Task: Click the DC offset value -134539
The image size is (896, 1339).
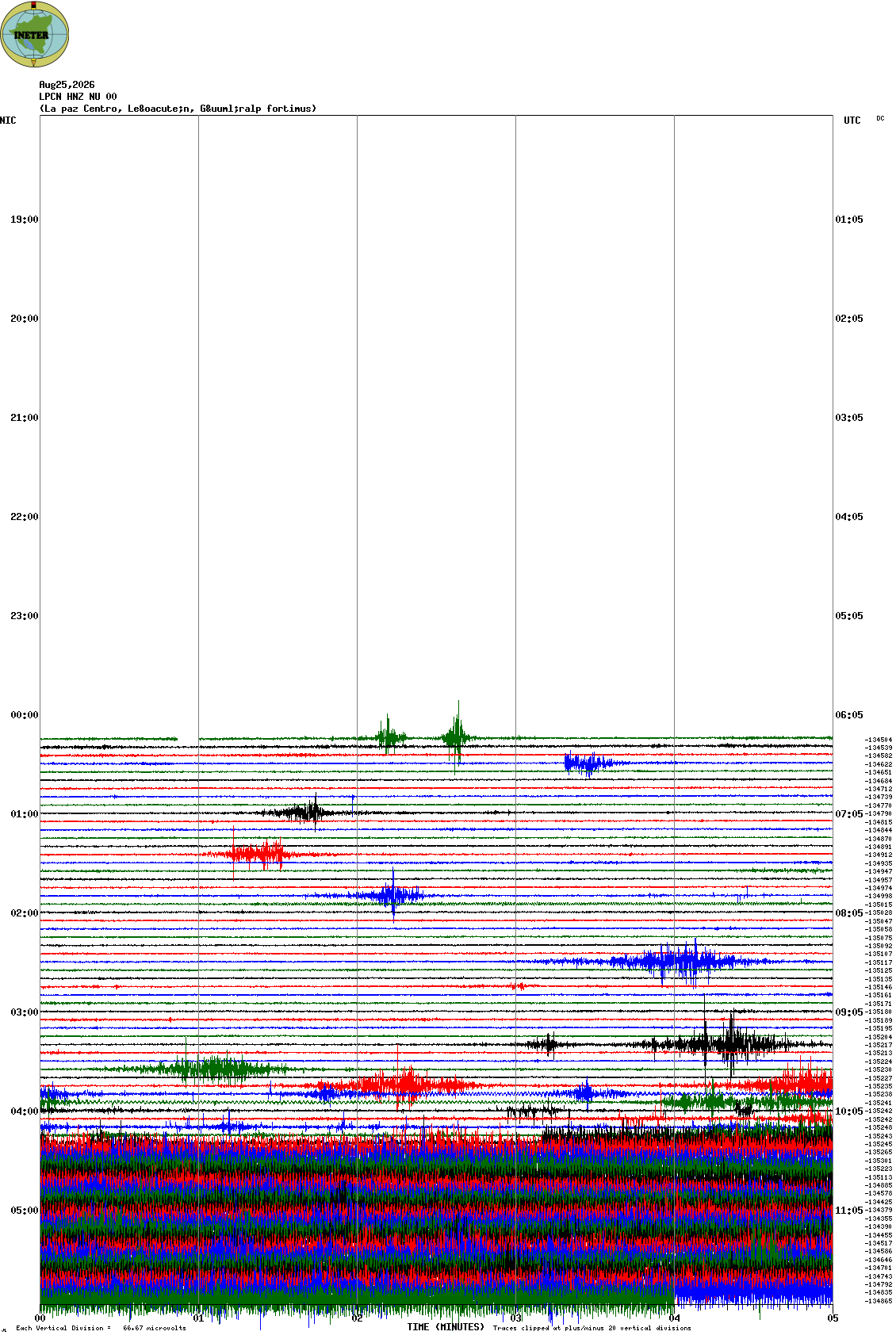Action: point(879,748)
